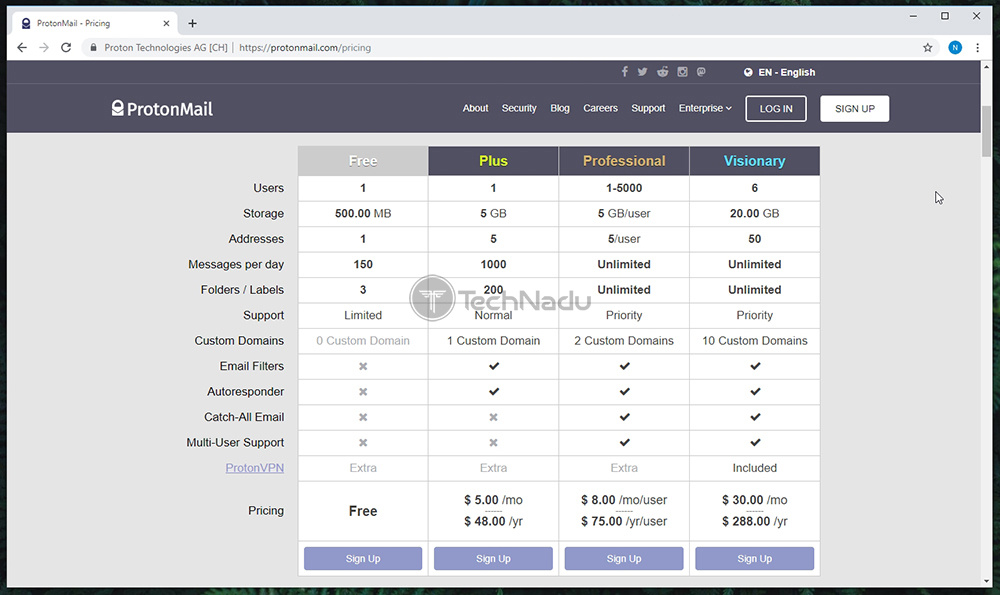
Task: Click the '10 Custom Domains' cell
Action: pos(754,341)
